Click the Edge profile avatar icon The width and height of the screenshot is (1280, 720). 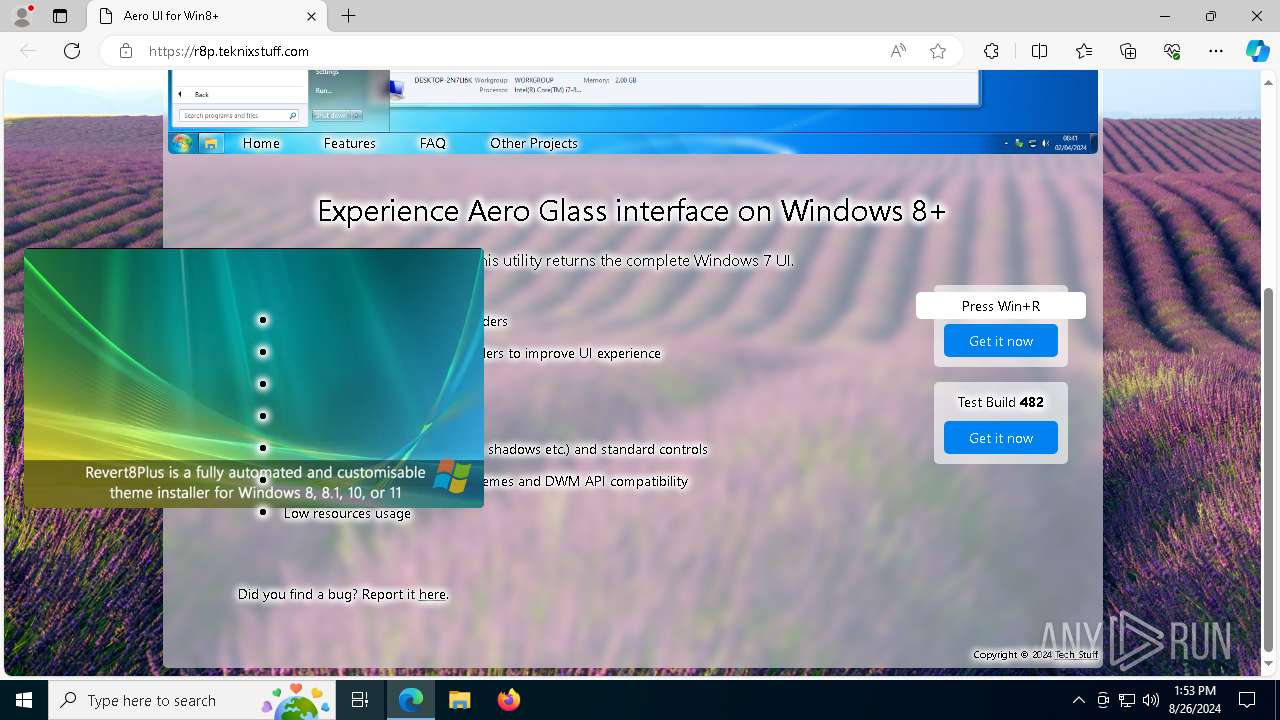(22, 16)
